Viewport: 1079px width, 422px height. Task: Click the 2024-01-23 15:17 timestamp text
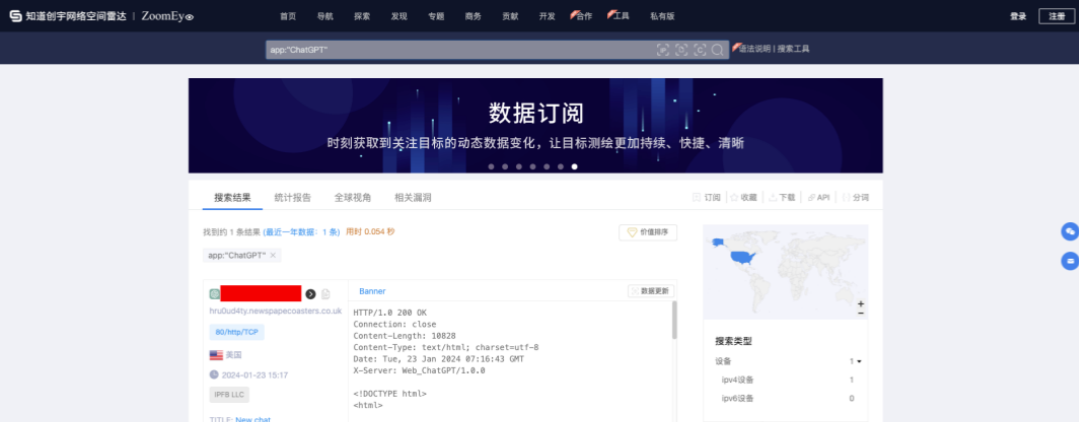click(255, 375)
